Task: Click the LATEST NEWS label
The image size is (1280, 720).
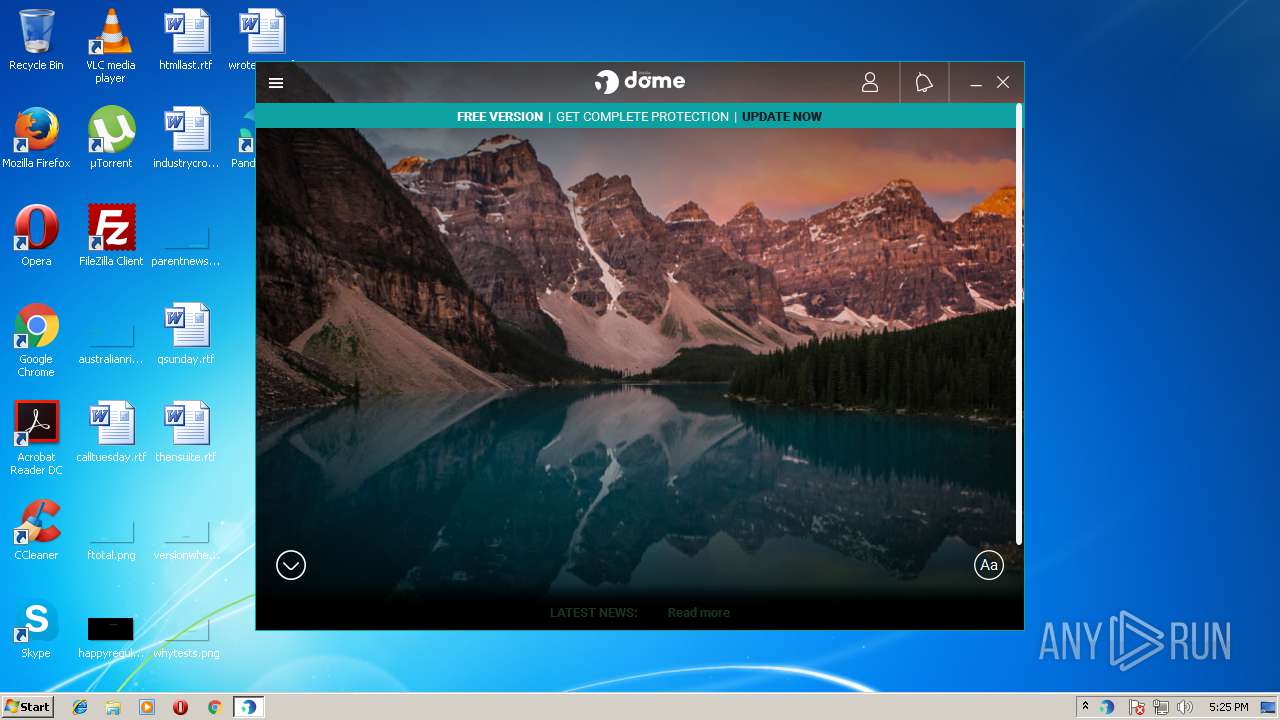Action: click(593, 613)
